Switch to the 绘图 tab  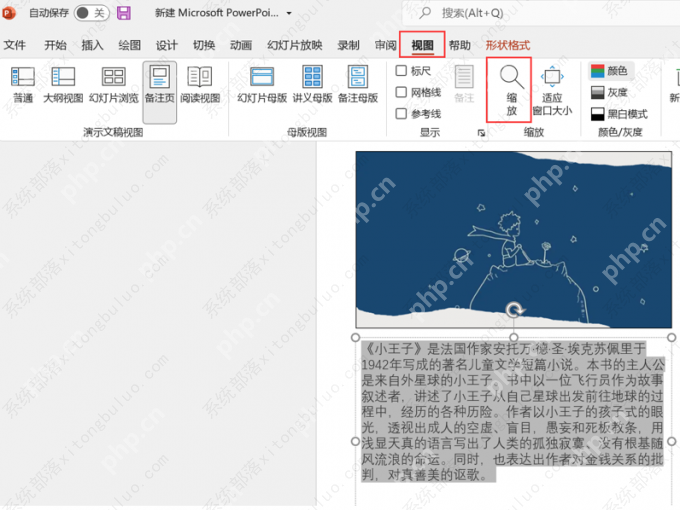coord(130,45)
